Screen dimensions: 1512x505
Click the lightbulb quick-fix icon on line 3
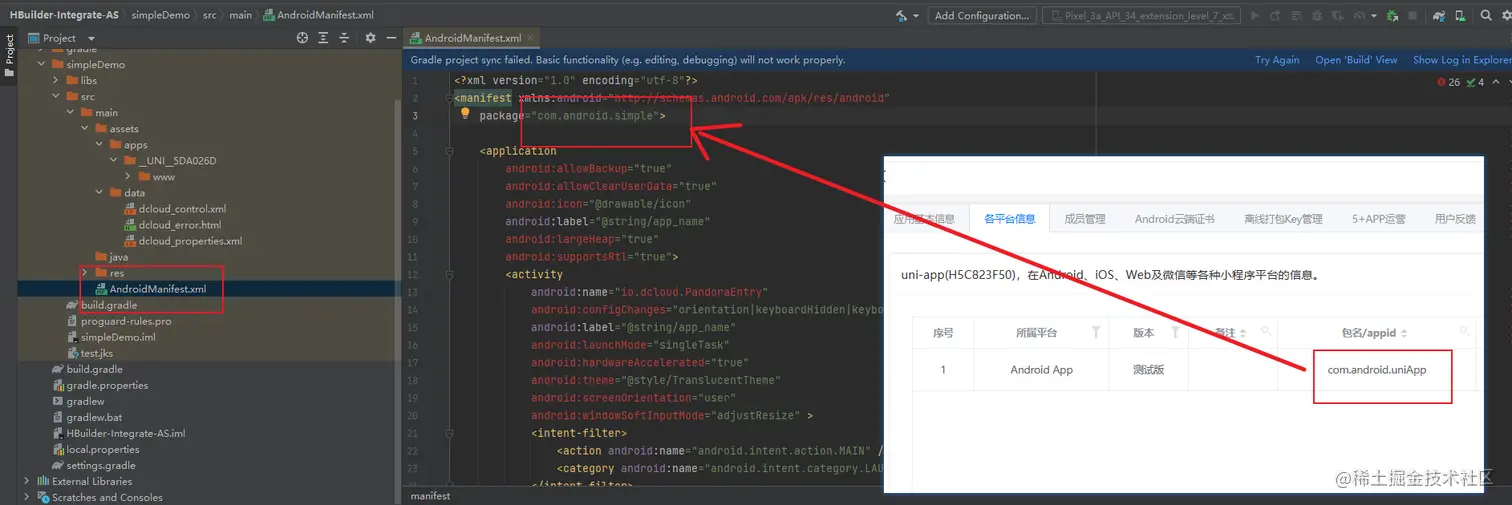(x=465, y=114)
